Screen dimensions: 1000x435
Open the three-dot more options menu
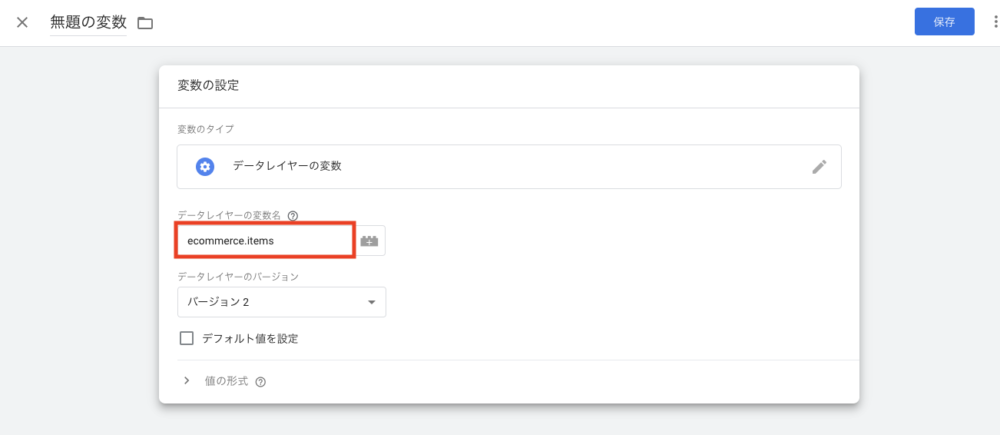point(994,22)
